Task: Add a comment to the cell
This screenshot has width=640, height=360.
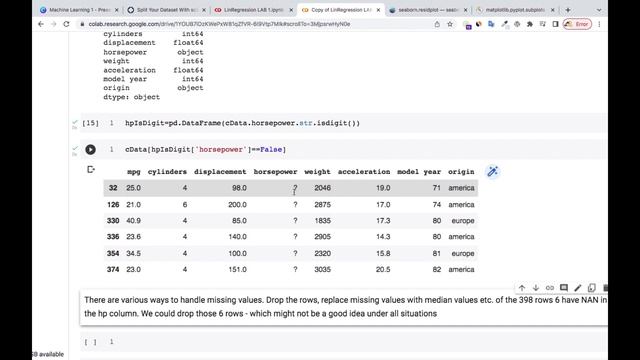Action: point(564,288)
